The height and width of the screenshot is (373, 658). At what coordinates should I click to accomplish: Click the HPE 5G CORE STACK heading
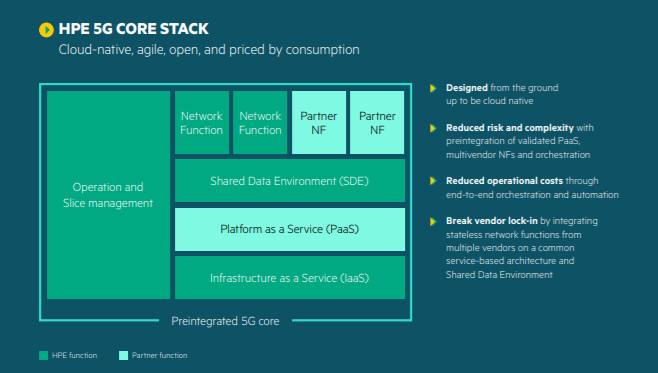click(x=133, y=29)
